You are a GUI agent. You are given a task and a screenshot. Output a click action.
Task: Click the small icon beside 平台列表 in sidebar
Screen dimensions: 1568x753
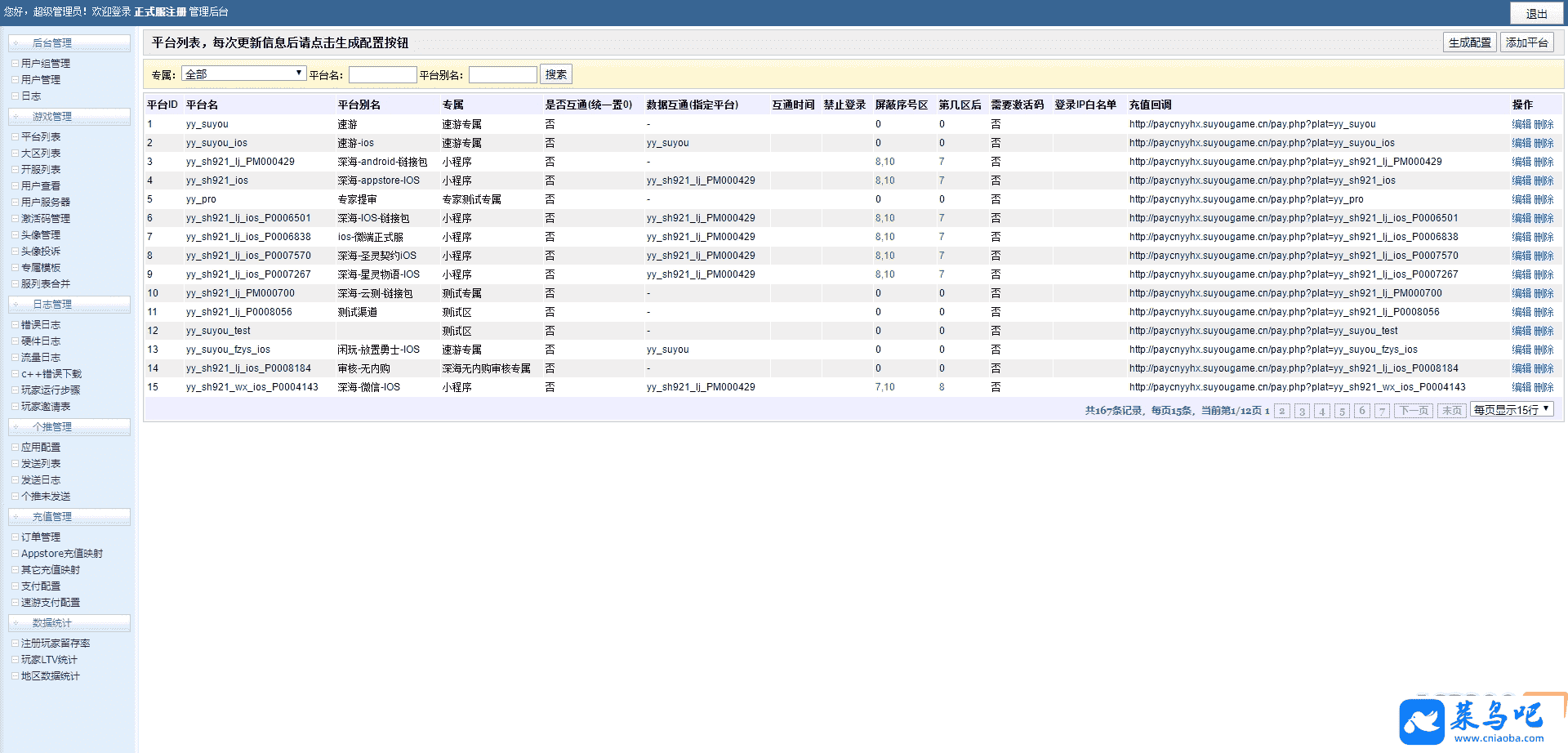point(15,137)
